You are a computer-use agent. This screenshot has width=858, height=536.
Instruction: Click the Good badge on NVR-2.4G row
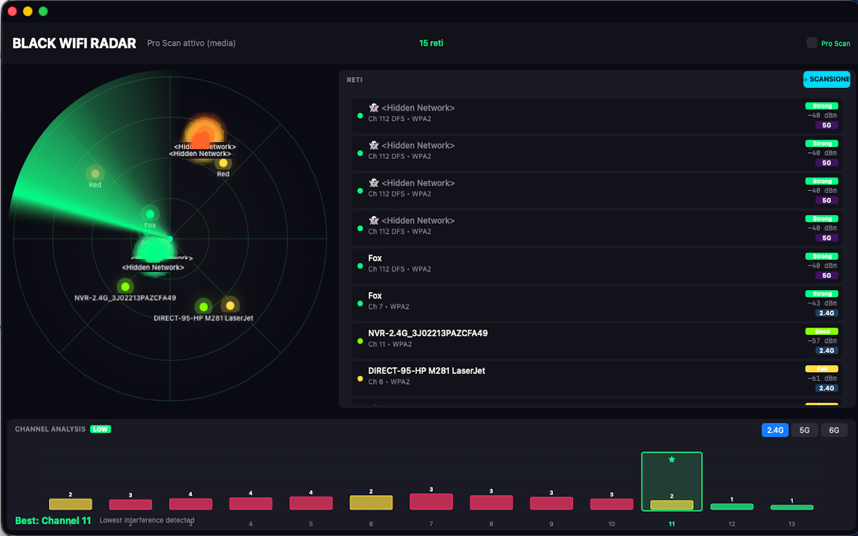[821, 331]
